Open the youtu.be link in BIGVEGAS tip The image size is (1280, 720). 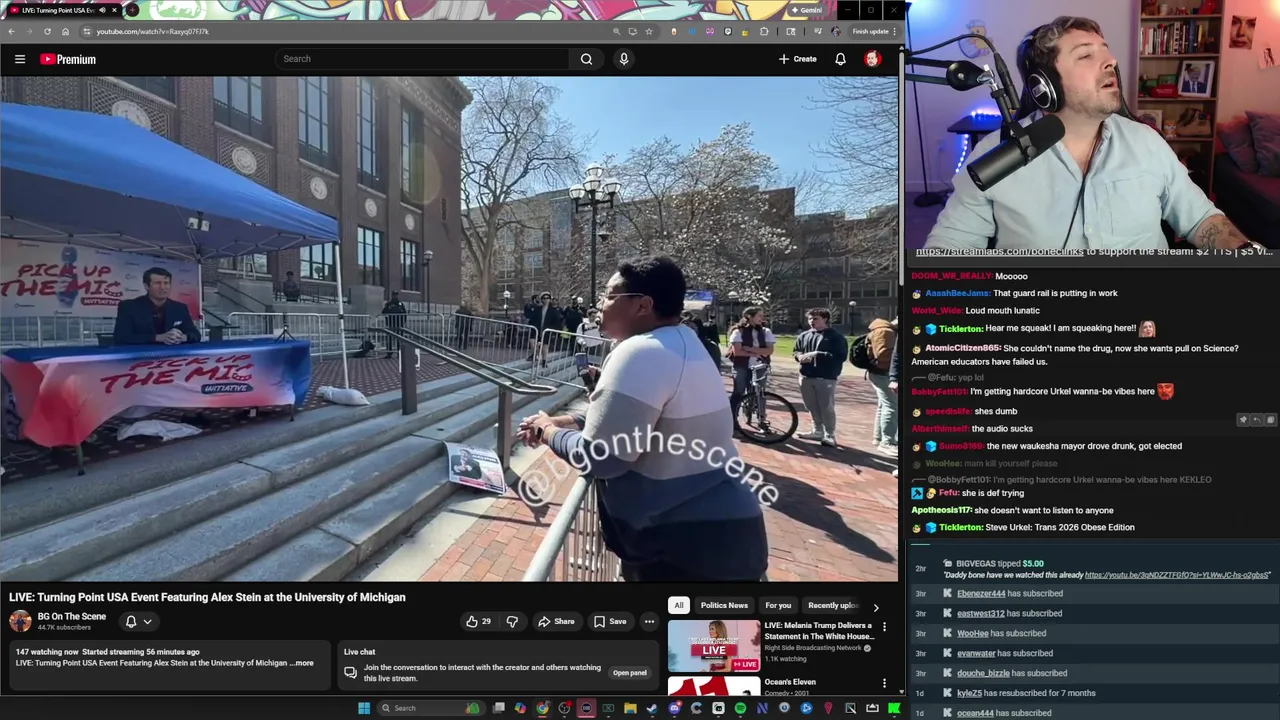coord(1176,576)
